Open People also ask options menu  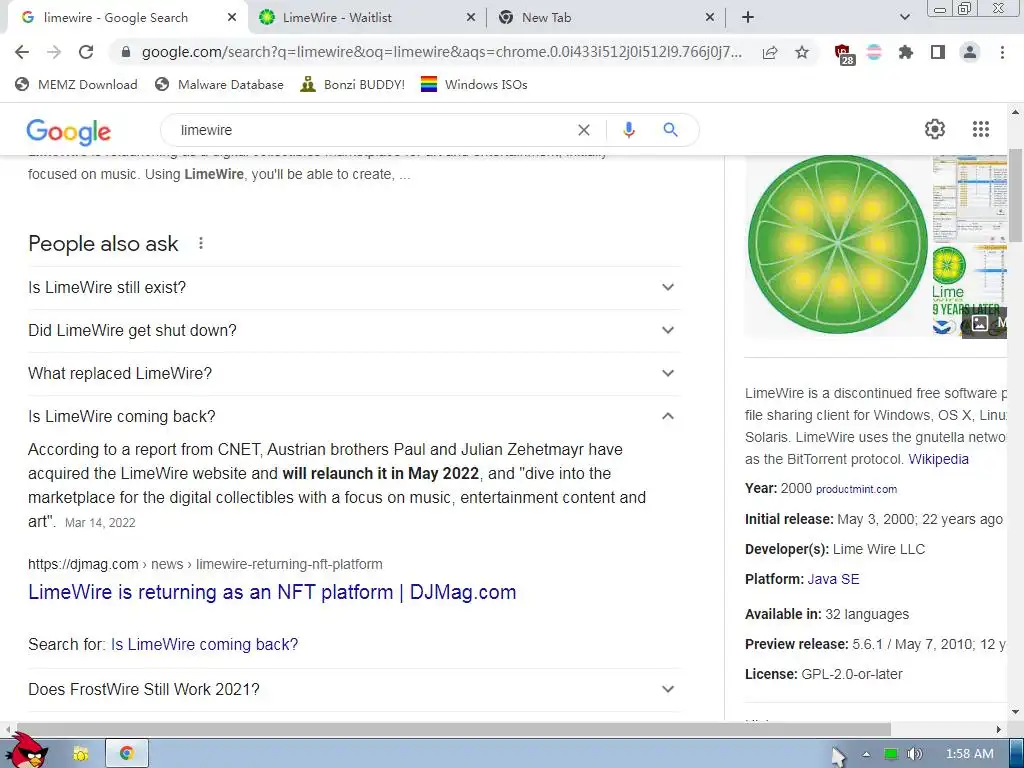click(x=201, y=244)
